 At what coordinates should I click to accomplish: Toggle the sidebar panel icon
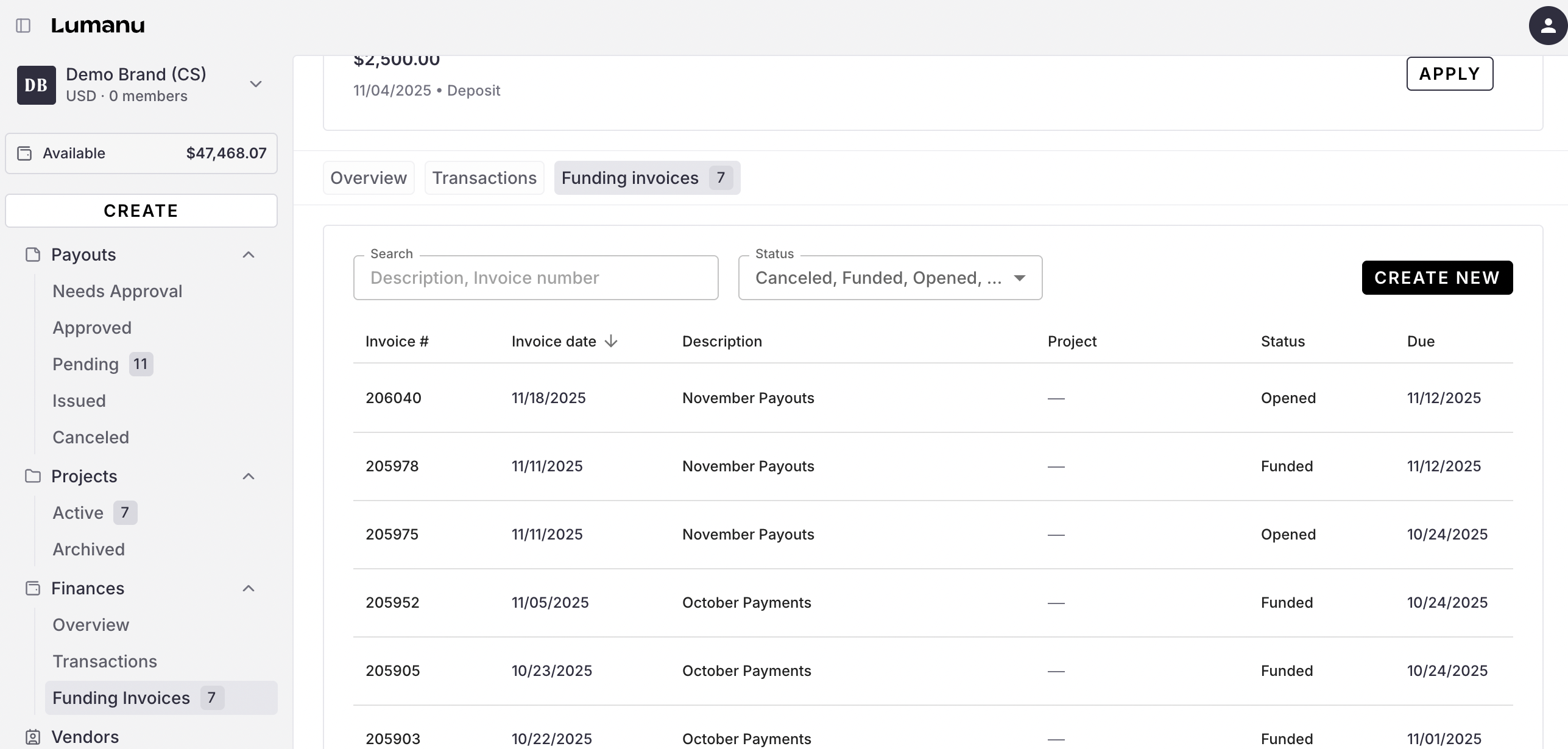pos(23,26)
